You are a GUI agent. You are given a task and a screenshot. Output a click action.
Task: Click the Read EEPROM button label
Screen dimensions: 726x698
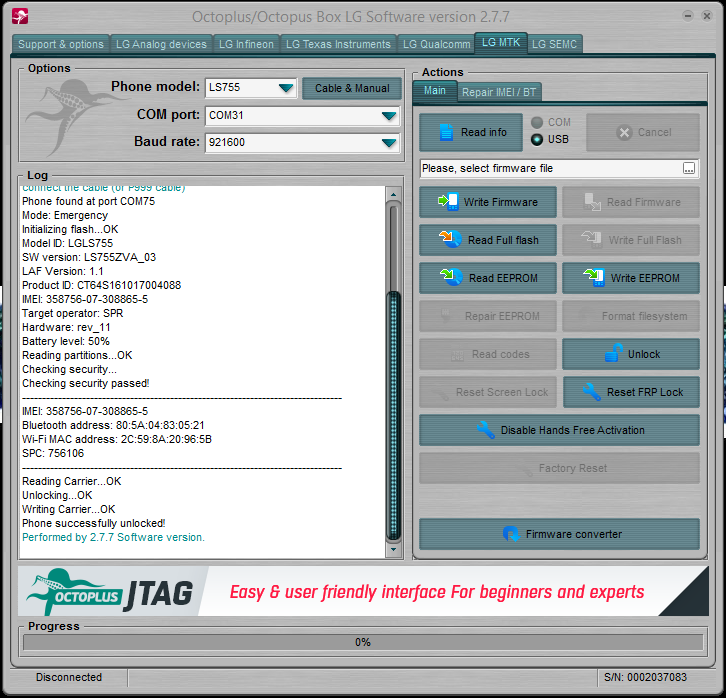pyautogui.click(x=503, y=278)
